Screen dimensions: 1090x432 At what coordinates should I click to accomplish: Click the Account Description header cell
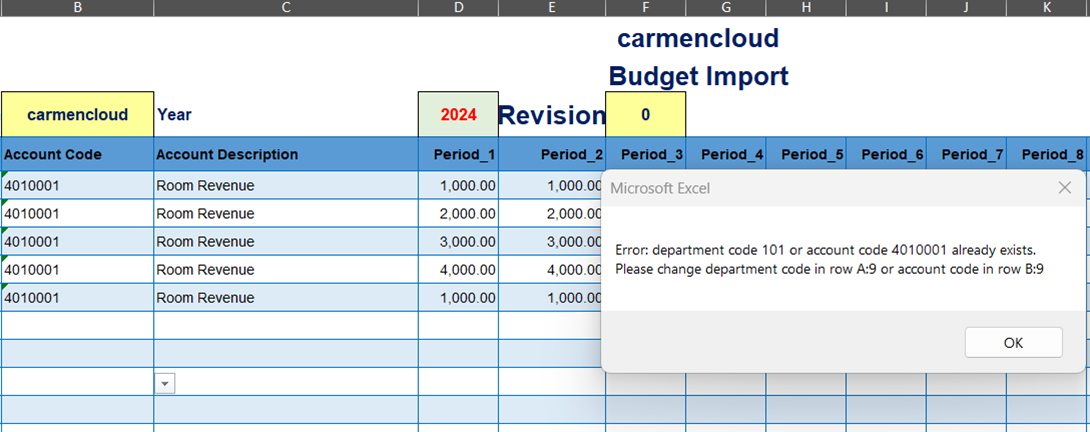(x=286, y=154)
